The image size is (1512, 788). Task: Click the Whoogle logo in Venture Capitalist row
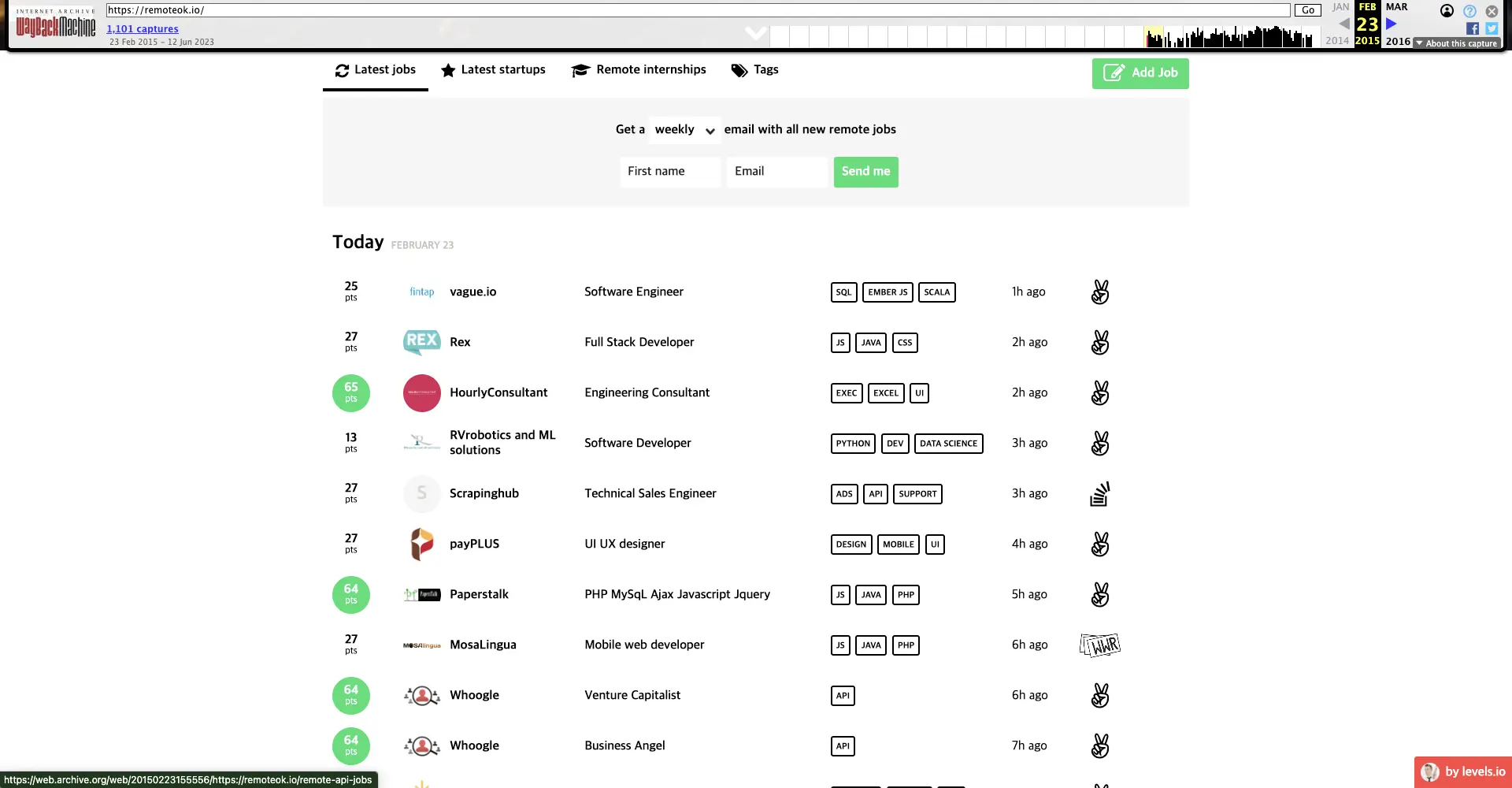(422, 696)
